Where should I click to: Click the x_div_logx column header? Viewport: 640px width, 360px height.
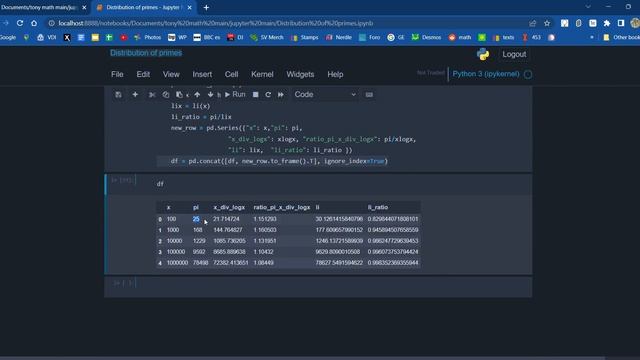coord(229,207)
